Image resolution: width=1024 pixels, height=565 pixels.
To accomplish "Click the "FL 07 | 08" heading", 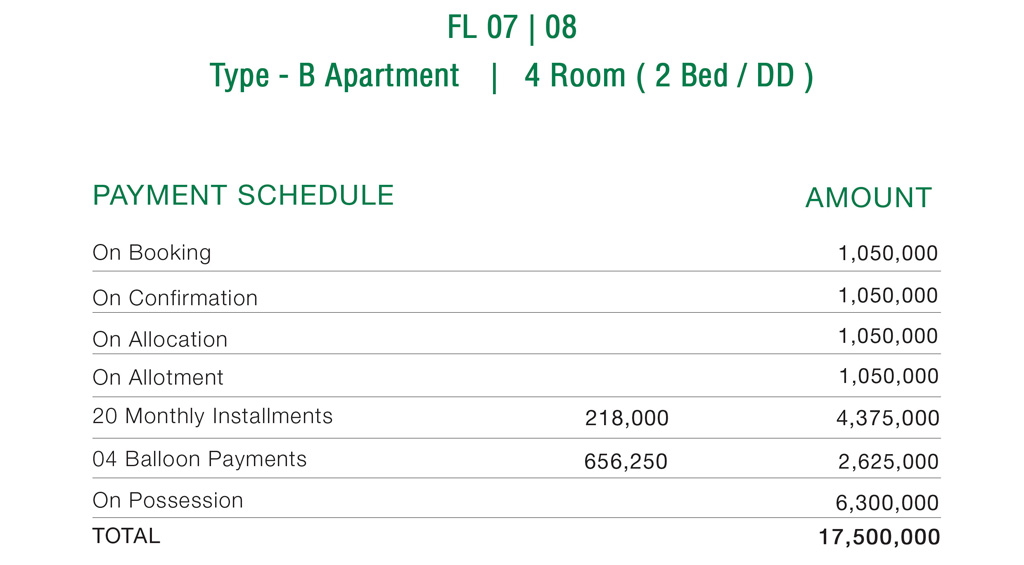I will point(512,27).
